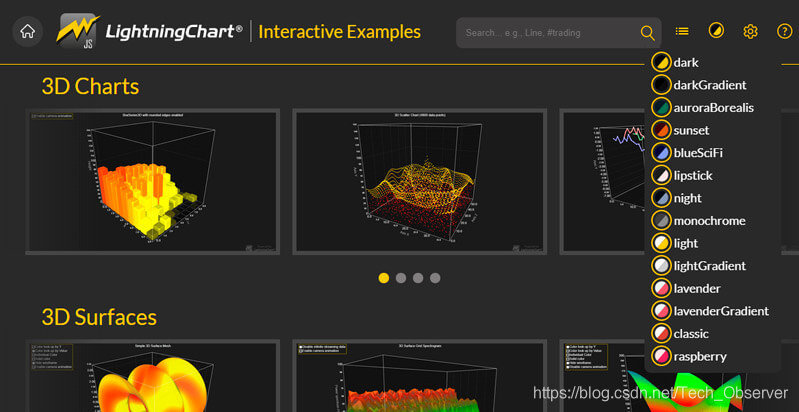Select the lightGradient theme

point(698,266)
